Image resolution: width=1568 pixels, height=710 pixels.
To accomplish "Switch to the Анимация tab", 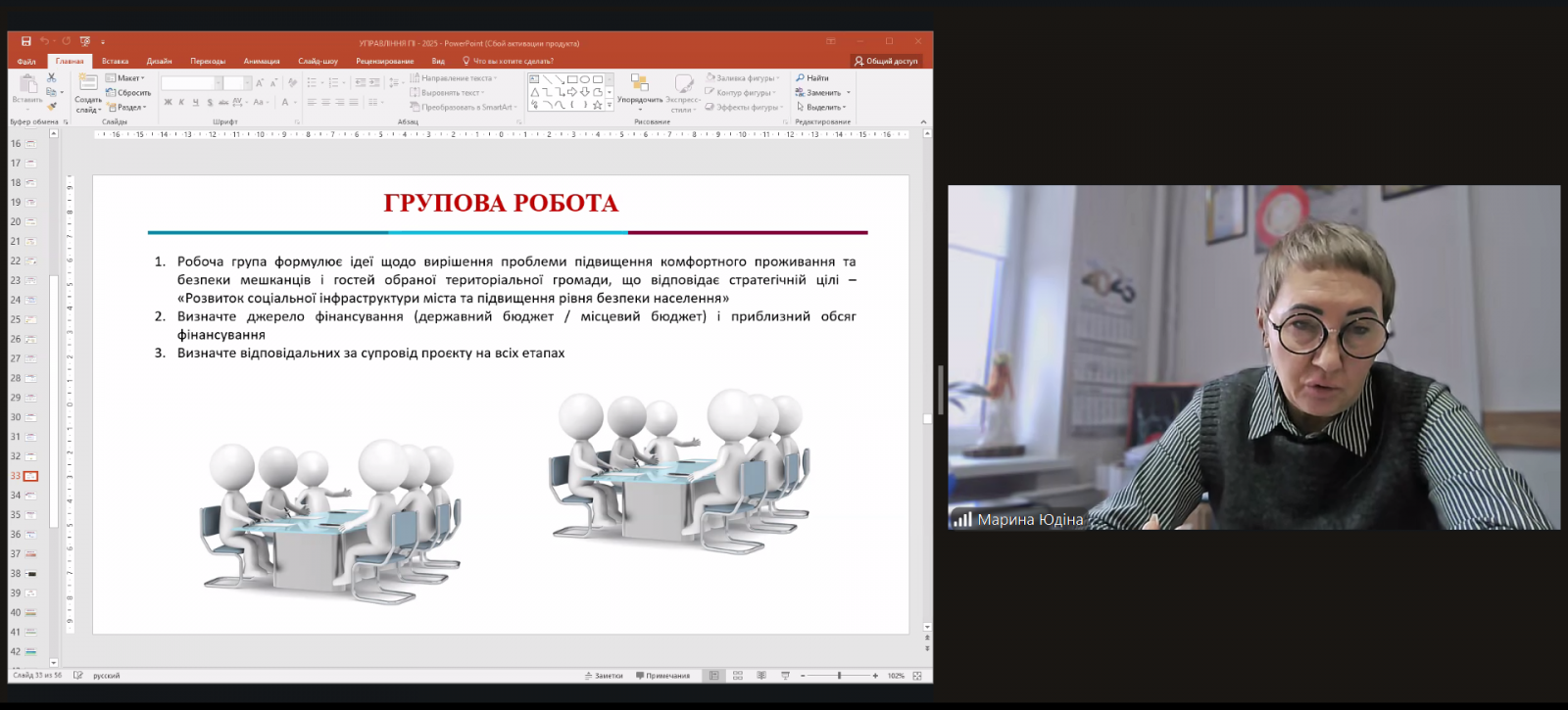I will pyautogui.click(x=262, y=61).
